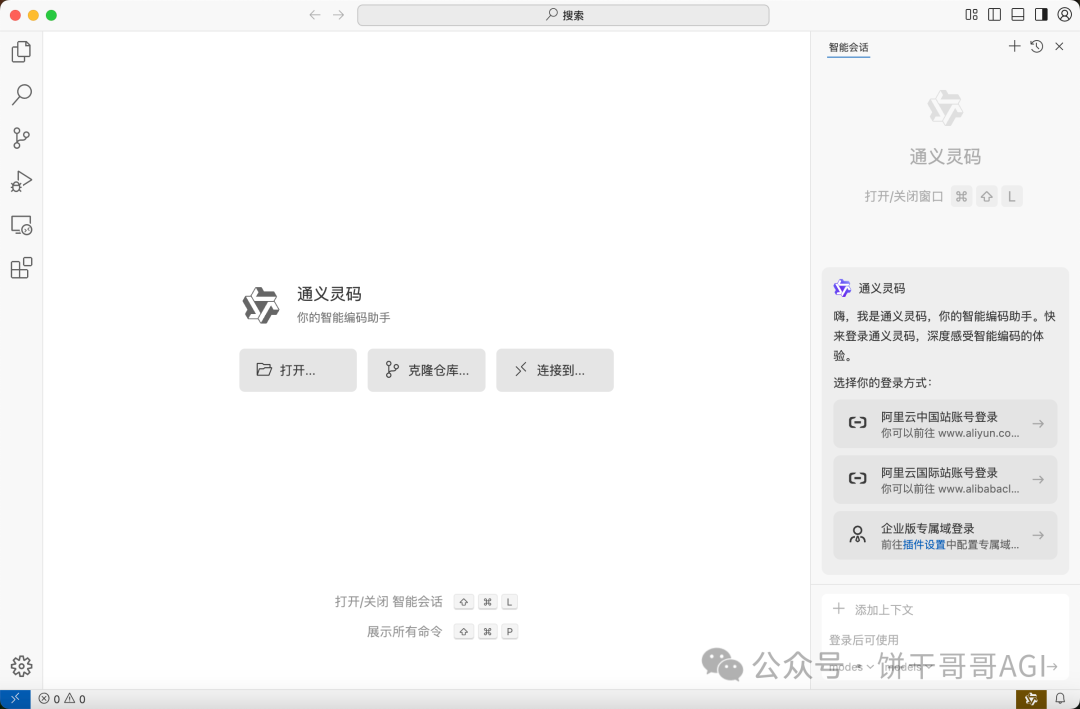
Task: Choose 阿里云中国站账号登录
Action: (x=945, y=424)
